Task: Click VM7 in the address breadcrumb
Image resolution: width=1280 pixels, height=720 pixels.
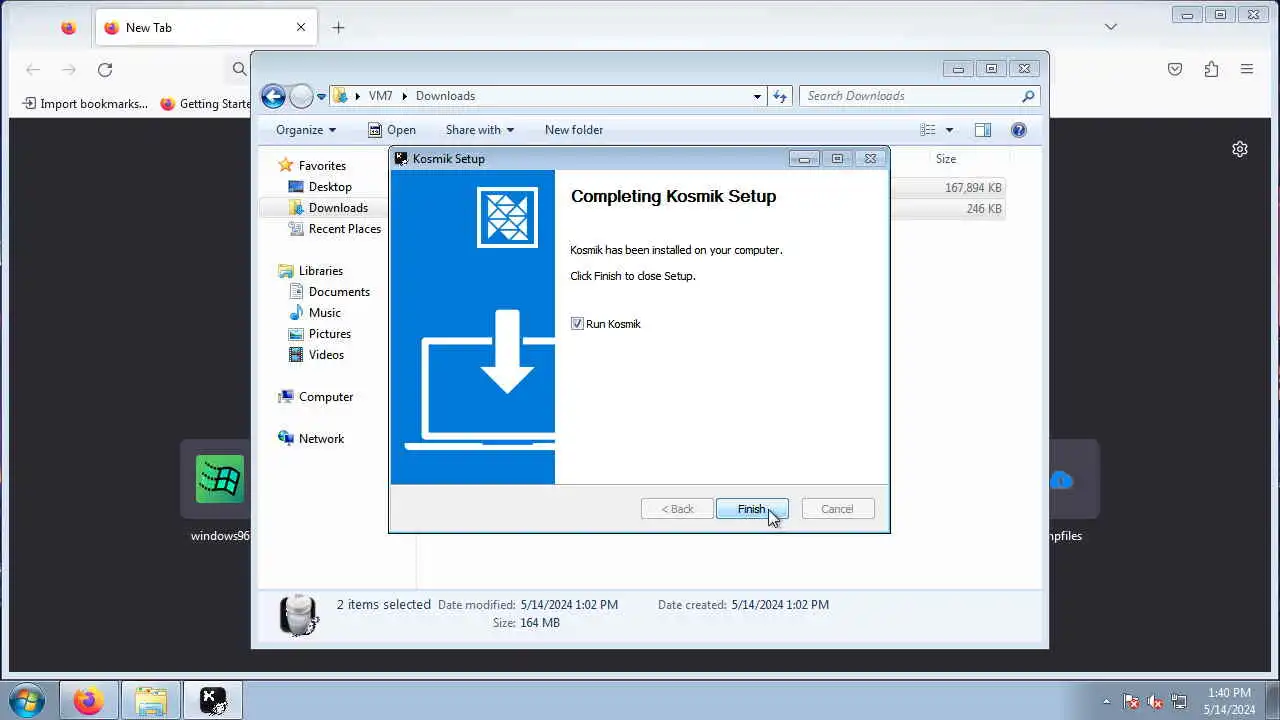Action: tap(380, 96)
